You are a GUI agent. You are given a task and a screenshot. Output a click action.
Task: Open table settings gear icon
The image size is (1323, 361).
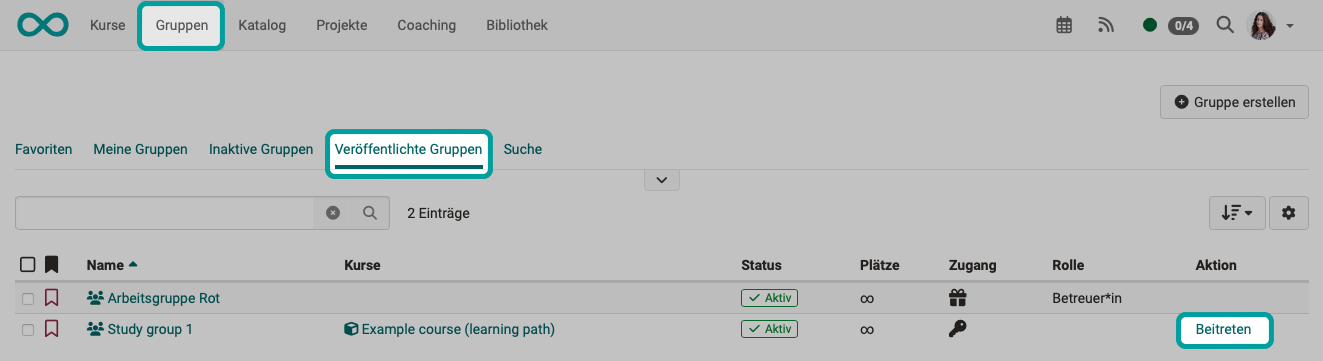1288,212
